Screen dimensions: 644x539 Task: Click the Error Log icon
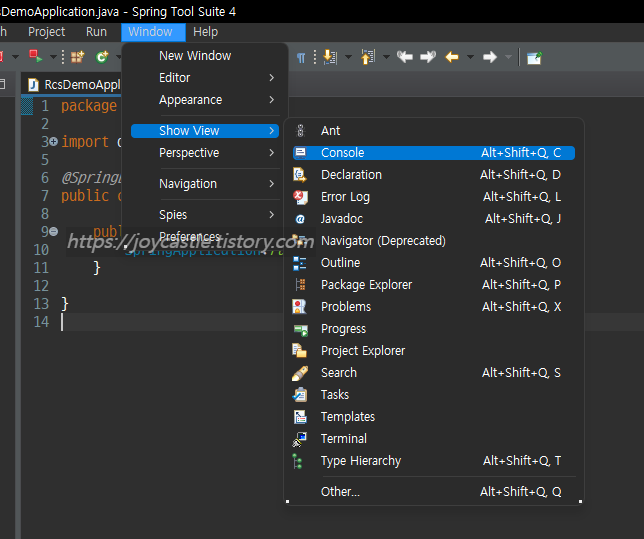300,197
